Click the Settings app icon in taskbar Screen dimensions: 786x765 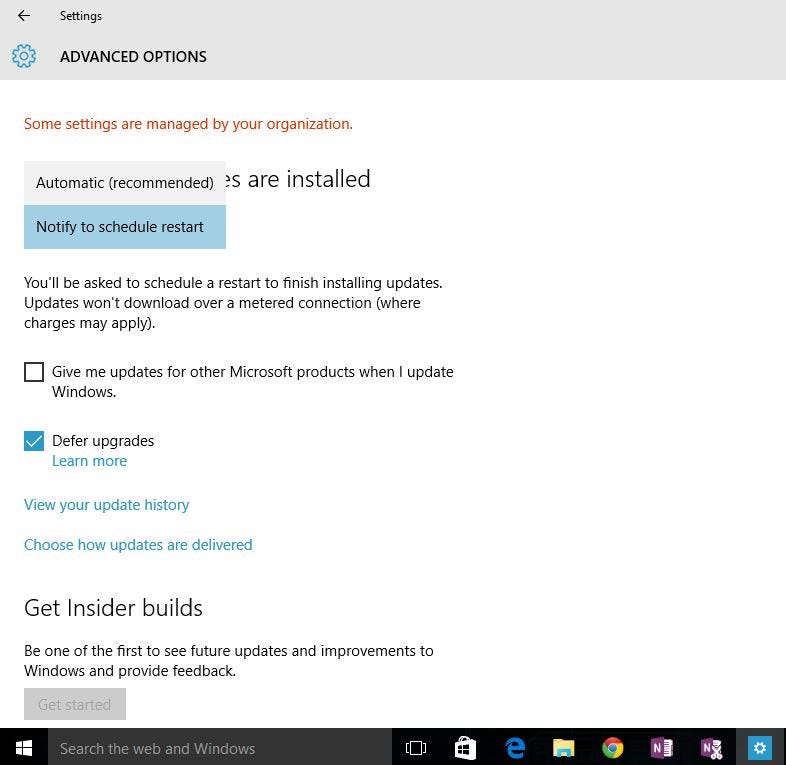(760, 748)
